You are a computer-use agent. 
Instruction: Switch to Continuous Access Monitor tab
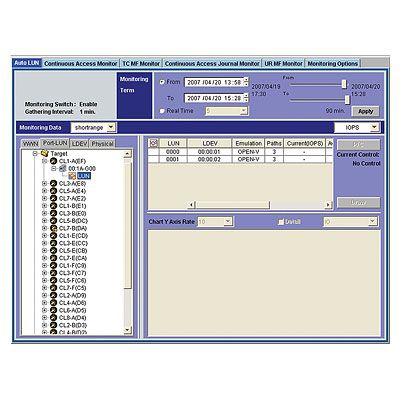point(80,63)
